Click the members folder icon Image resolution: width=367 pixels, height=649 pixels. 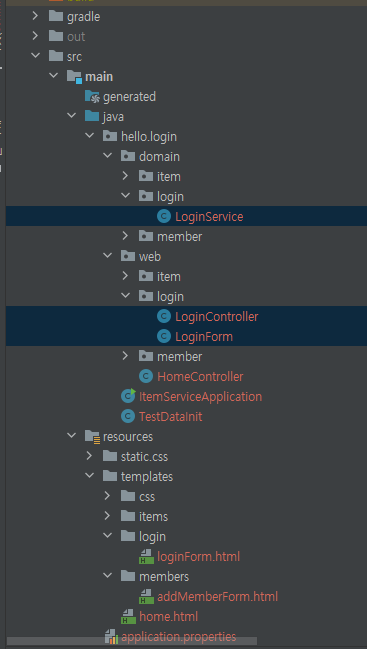128,576
